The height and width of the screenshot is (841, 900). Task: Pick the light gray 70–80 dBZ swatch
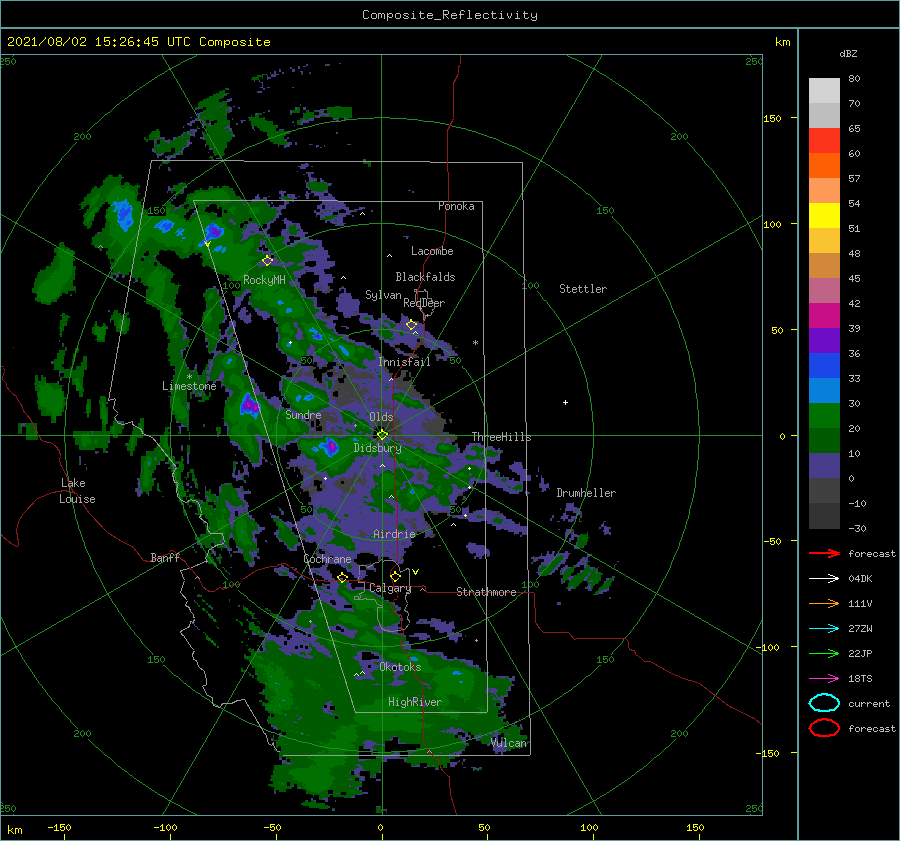824,91
